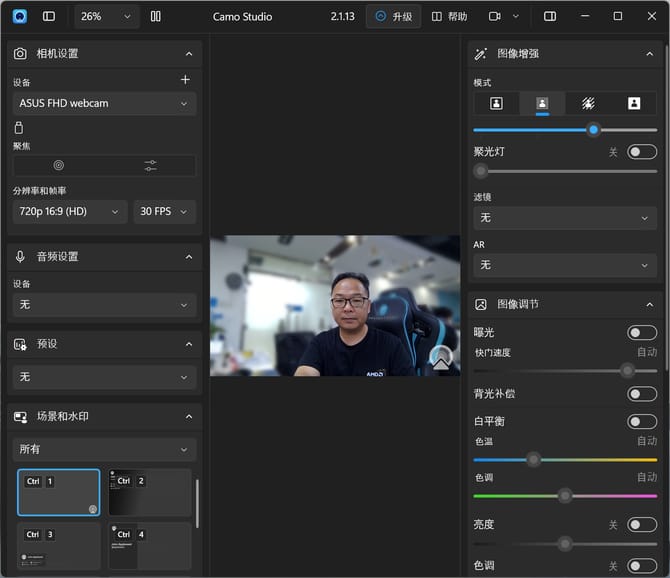This screenshot has width=670, height=578.
Task: Choose the last white-background portrait mode
Action: [634, 103]
